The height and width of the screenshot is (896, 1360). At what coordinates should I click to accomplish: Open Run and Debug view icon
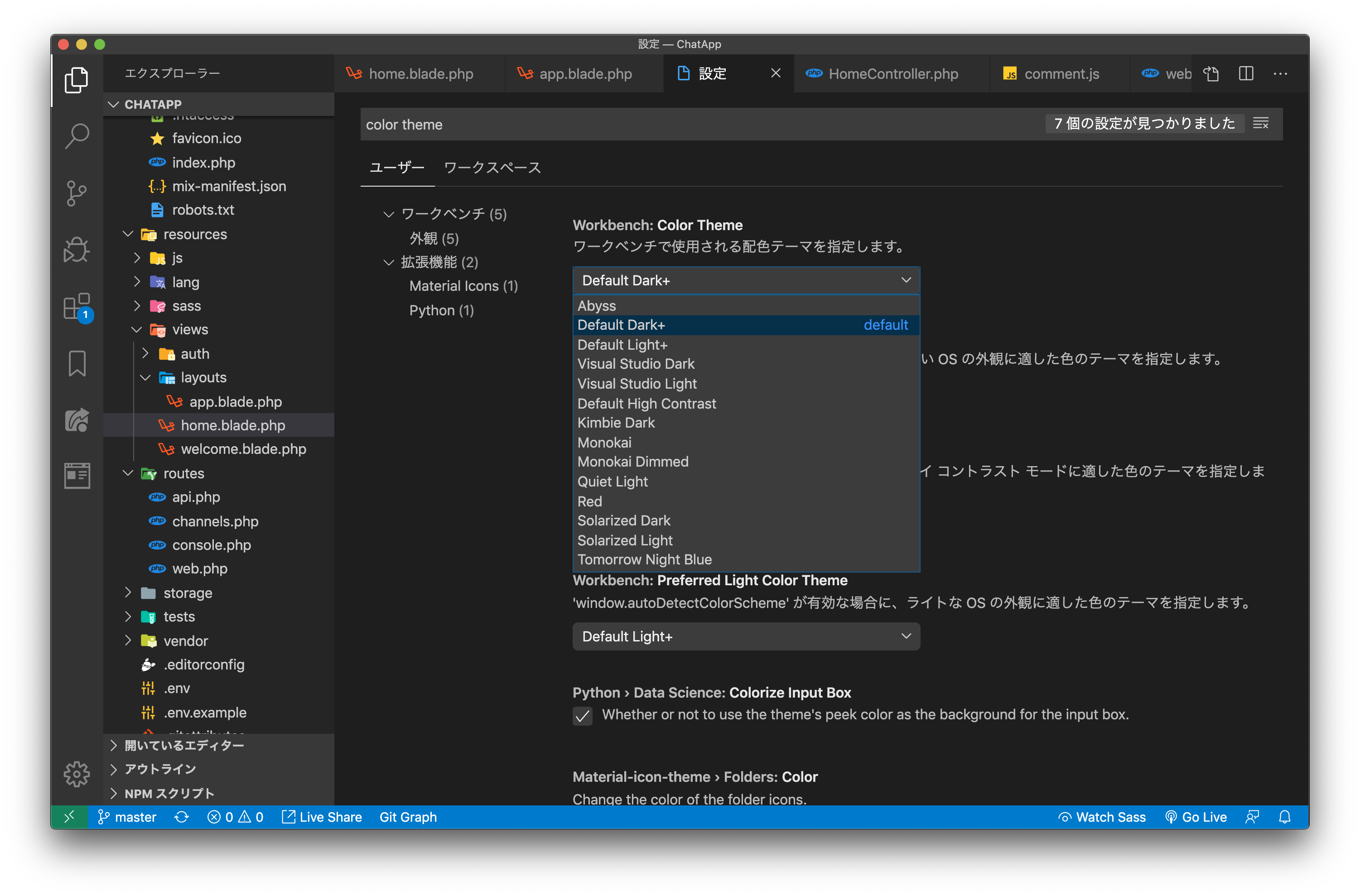(77, 250)
